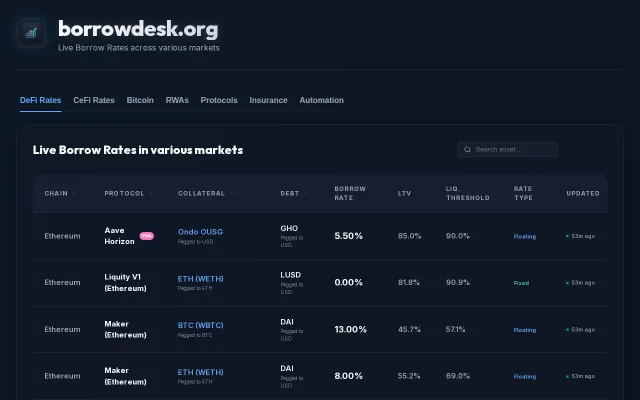This screenshot has height=400, width=640.
Task: Open ETH (WETH) link in 8.00% Maker row
Action: tap(200, 372)
